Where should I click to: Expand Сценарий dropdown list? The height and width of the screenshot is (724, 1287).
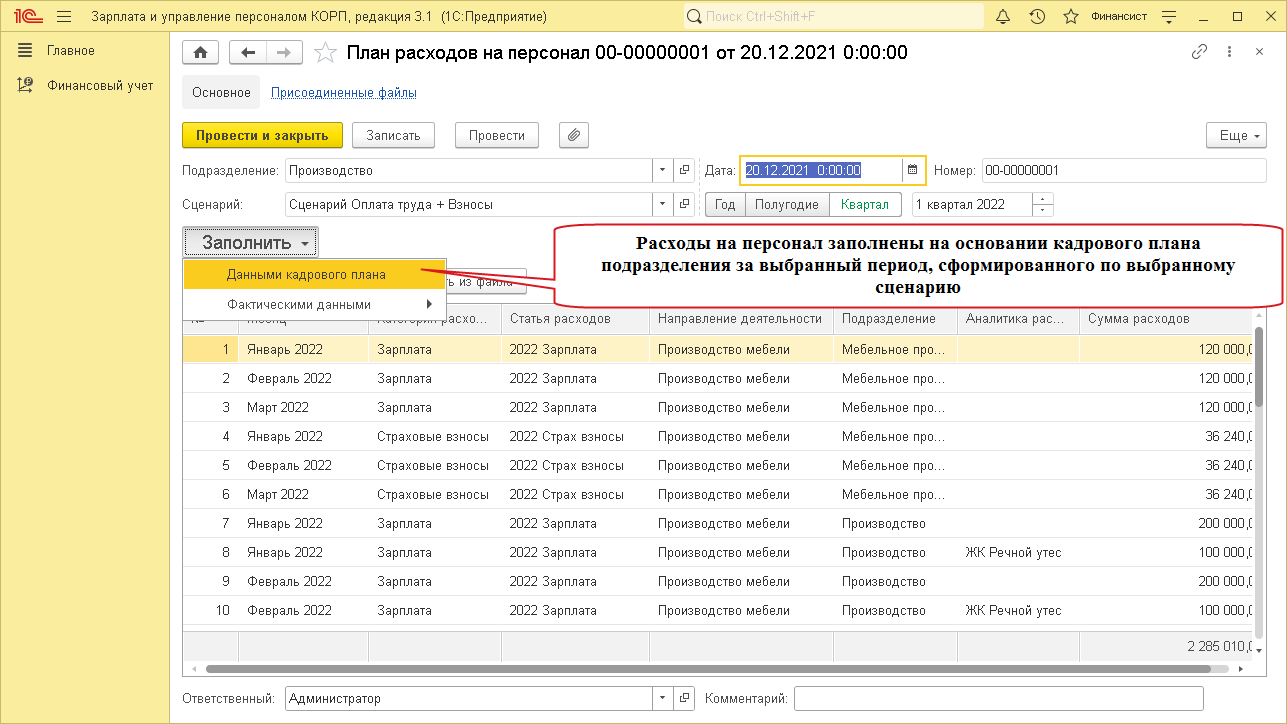(x=662, y=204)
